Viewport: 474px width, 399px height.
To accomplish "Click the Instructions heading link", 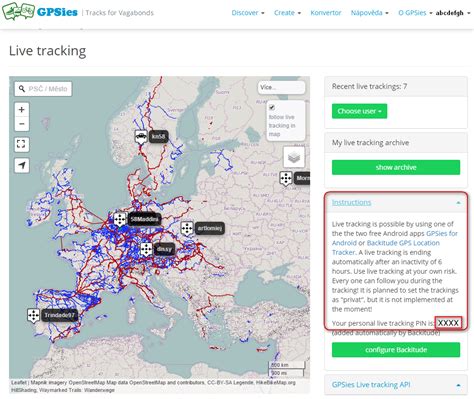I will click(351, 202).
